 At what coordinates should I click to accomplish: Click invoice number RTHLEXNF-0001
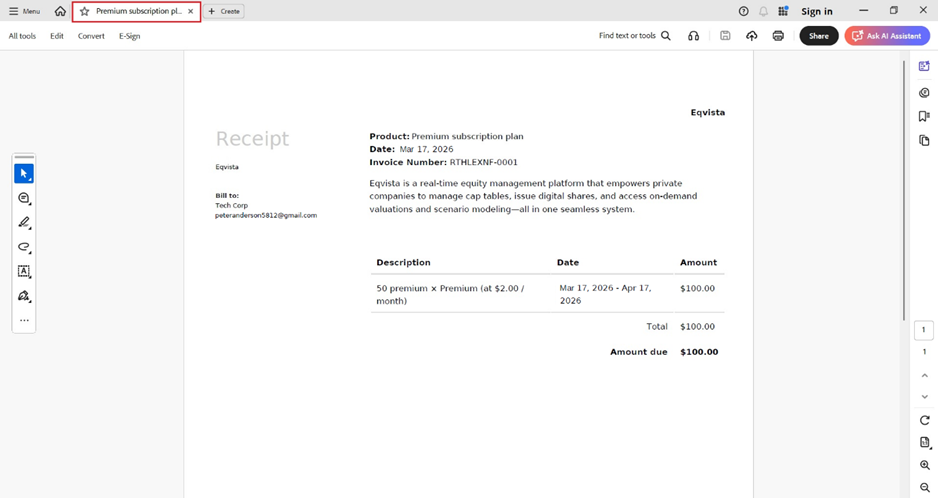(x=483, y=162)
